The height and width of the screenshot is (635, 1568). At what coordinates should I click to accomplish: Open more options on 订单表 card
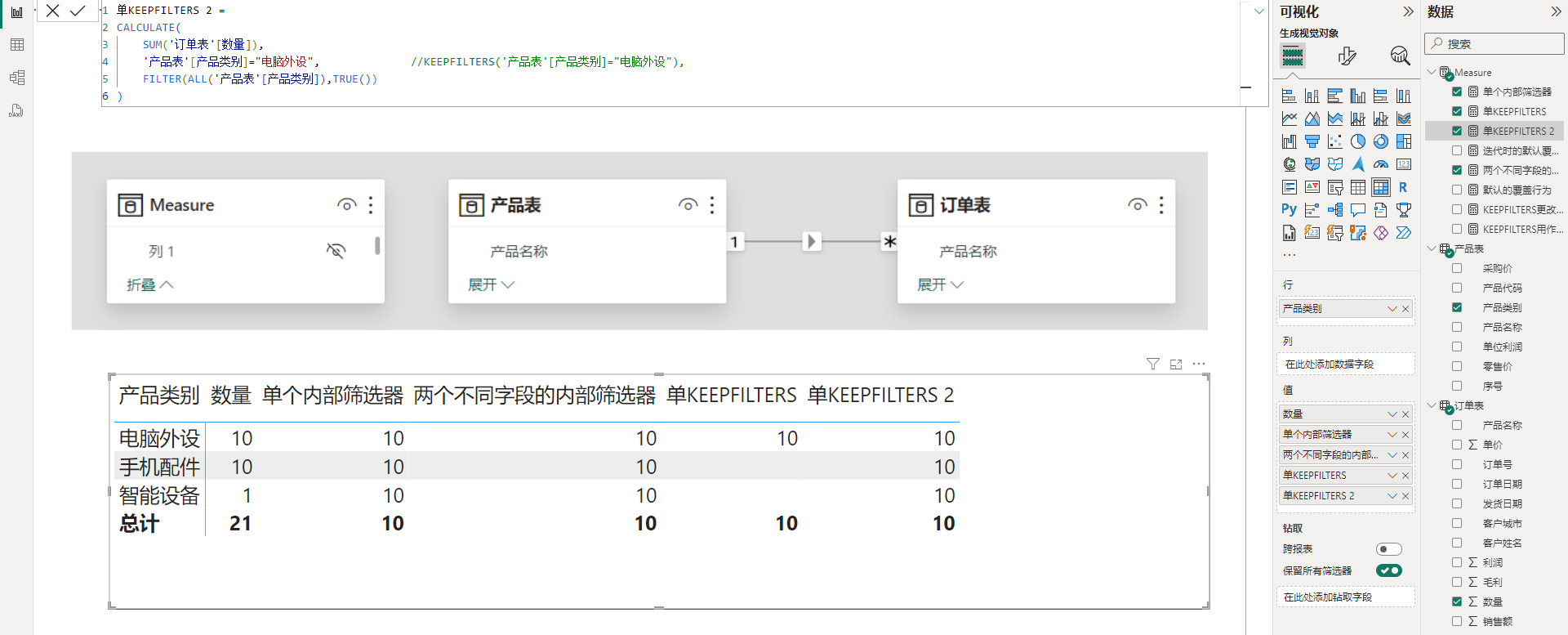point(1160,205)
